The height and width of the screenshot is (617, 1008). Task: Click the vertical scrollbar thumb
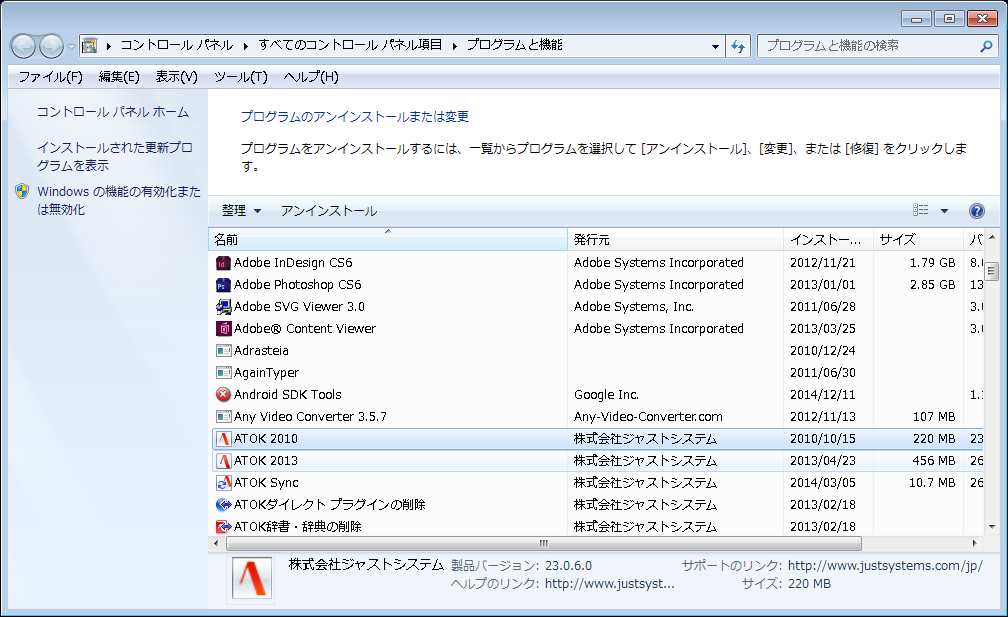[991, 271]
